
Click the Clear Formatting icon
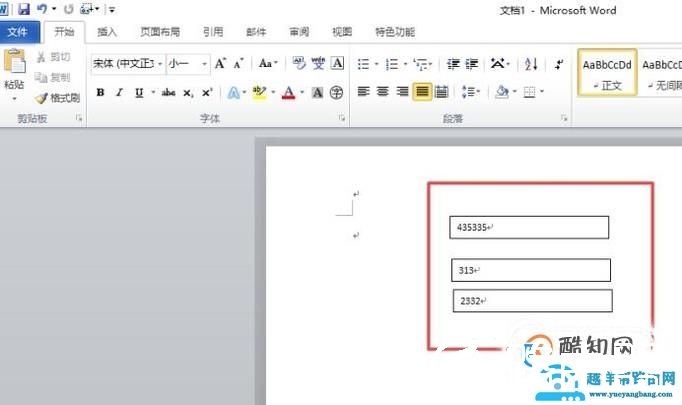tap(299, 64)
